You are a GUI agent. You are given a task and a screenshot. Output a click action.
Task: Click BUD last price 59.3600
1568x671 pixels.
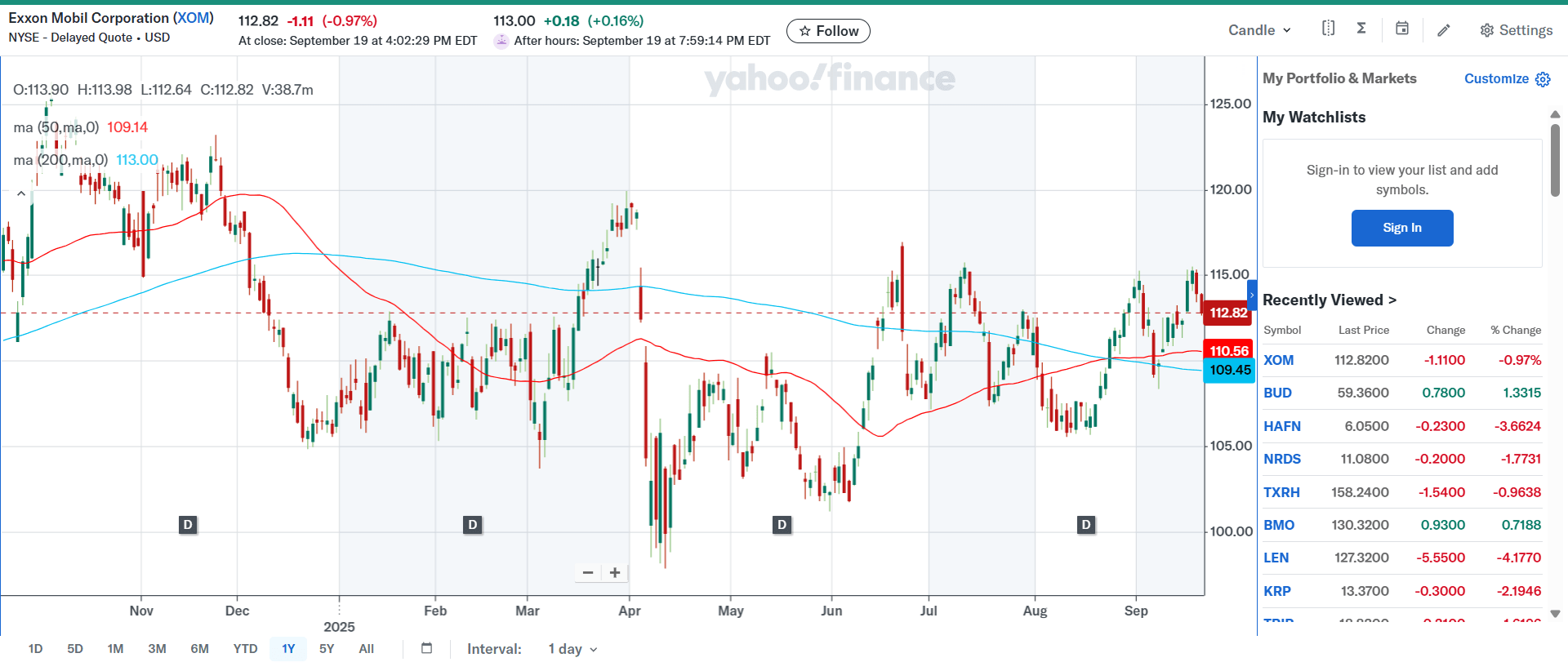click(1363, 393)
